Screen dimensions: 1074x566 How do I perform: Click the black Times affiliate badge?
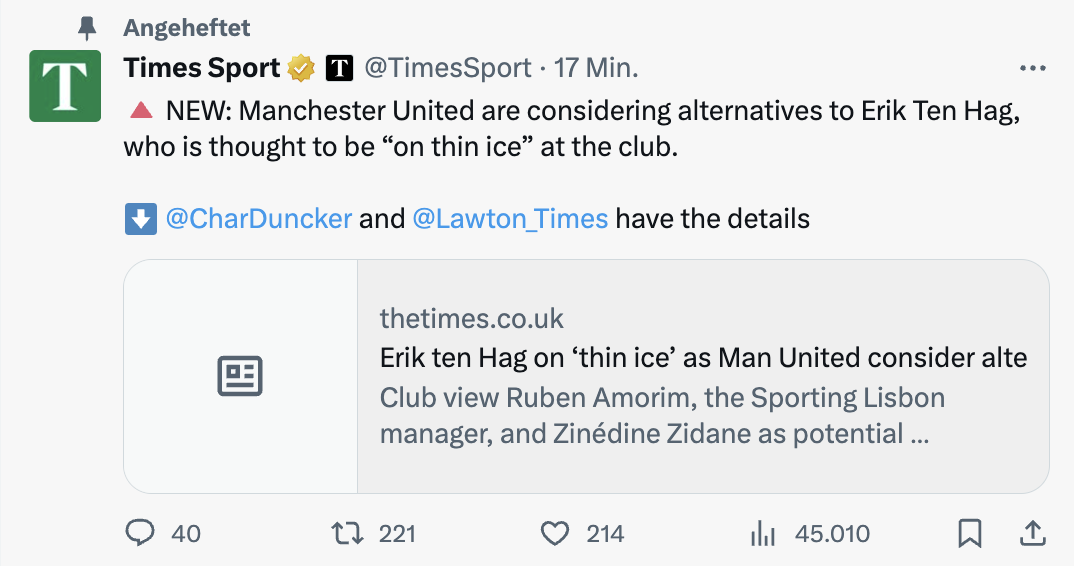(x=340, y=69)
